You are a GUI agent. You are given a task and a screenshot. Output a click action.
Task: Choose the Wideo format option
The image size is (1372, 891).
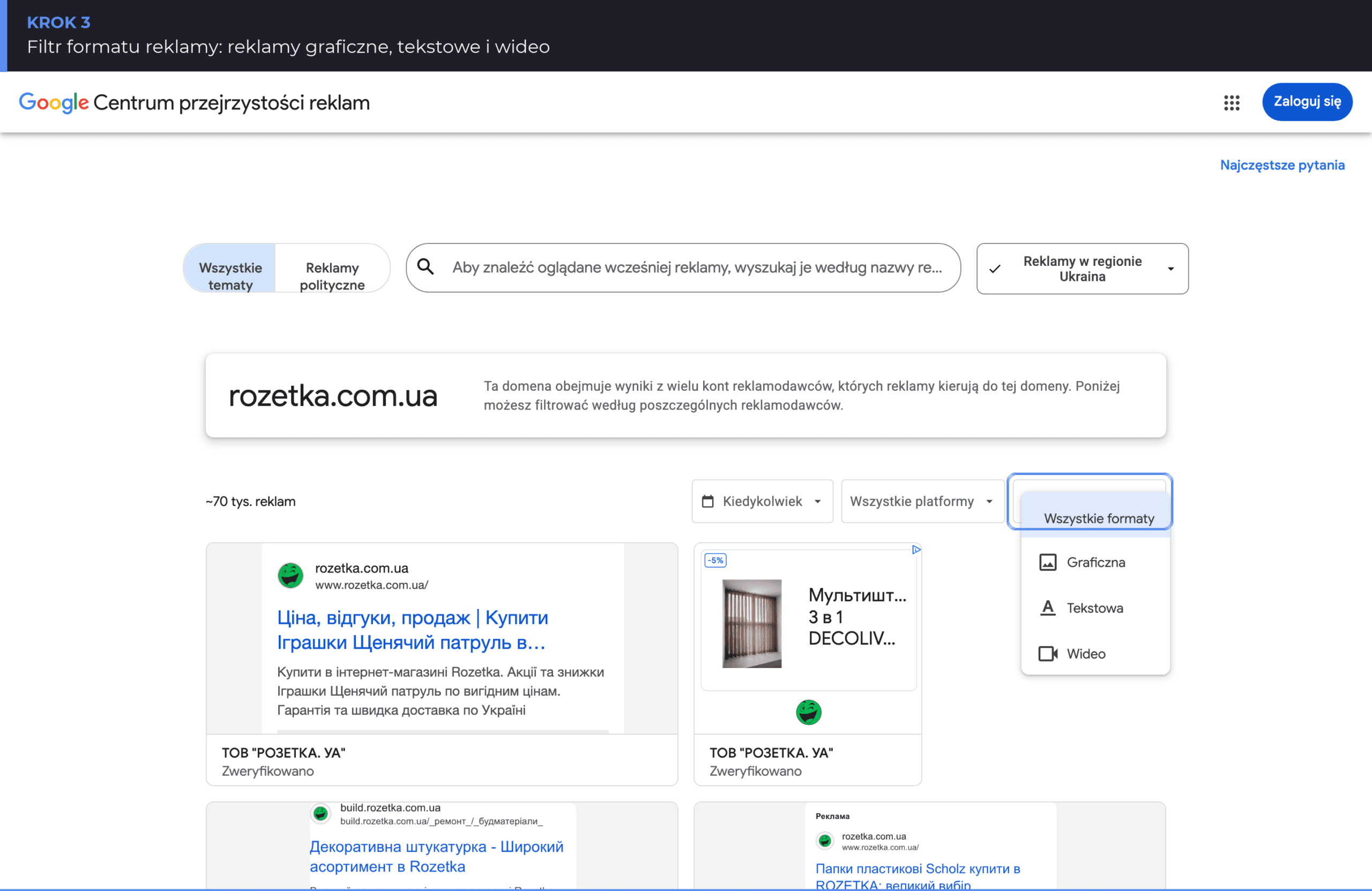point(1095,654)
